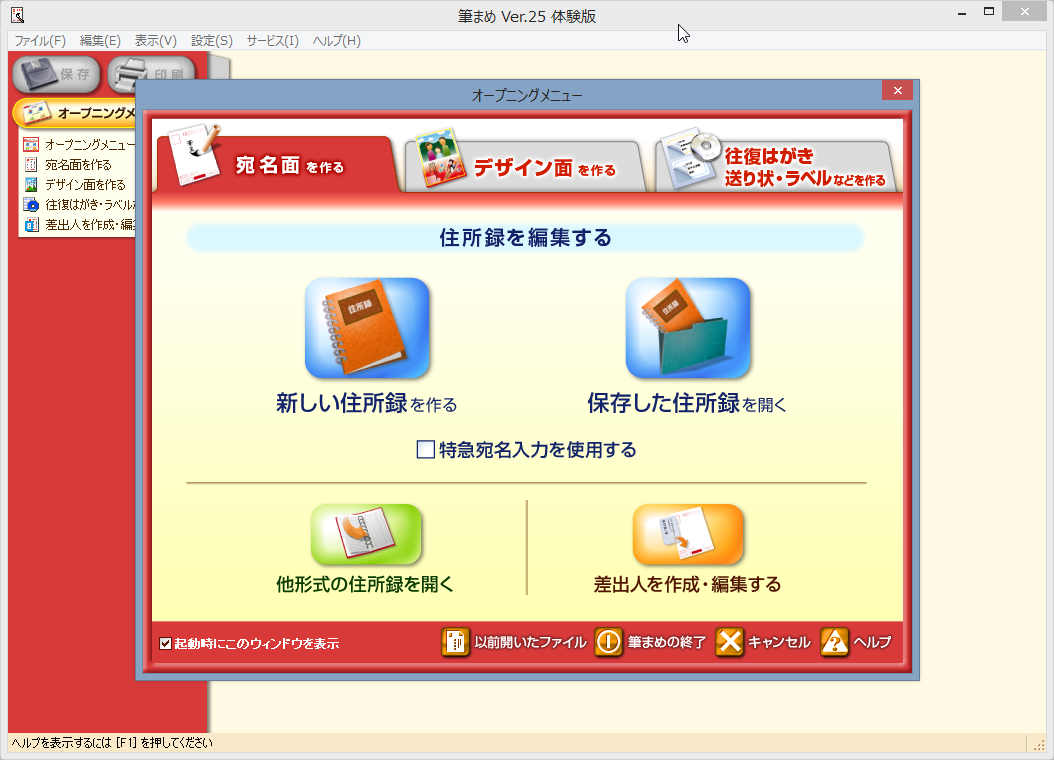This screenshot has height=760, width=1054.
Task: Click the 保存した住所録 folder icon
Action: point(687,328)
